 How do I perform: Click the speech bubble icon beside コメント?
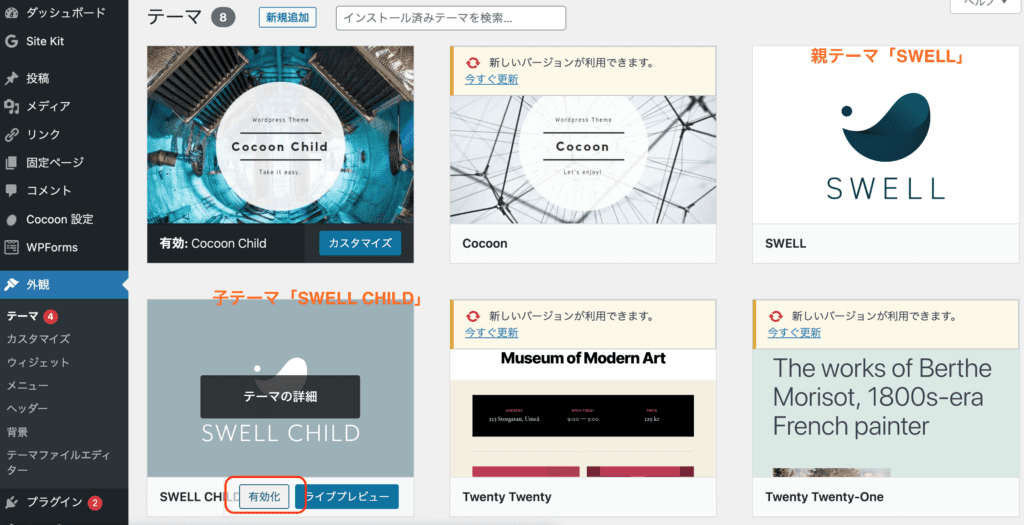[x=11, y=191]
